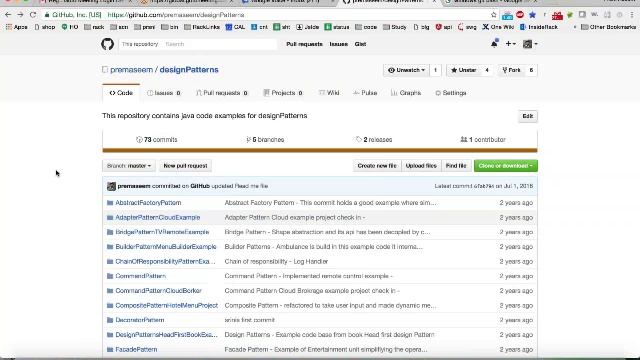The height and width of the screenshot is (360, 640).
Task: Open the user avatar profile dropdown
Action: click(x=530, y=44)
